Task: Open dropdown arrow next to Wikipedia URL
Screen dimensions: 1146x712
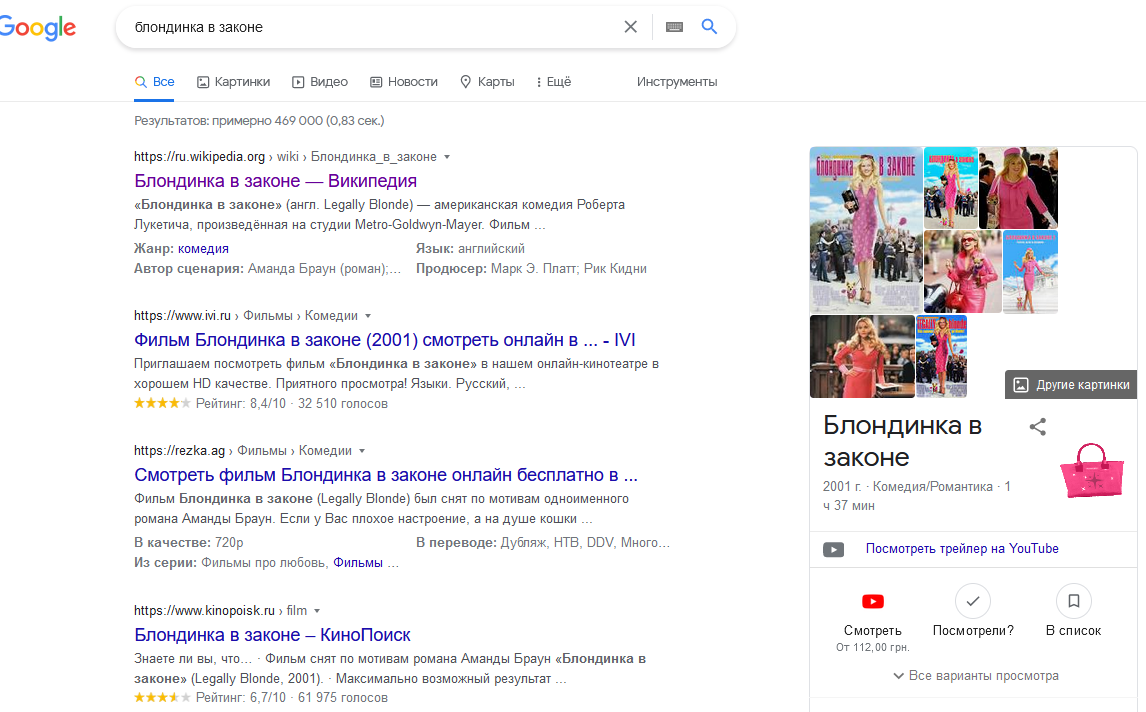Action: [x=447, y=157]
